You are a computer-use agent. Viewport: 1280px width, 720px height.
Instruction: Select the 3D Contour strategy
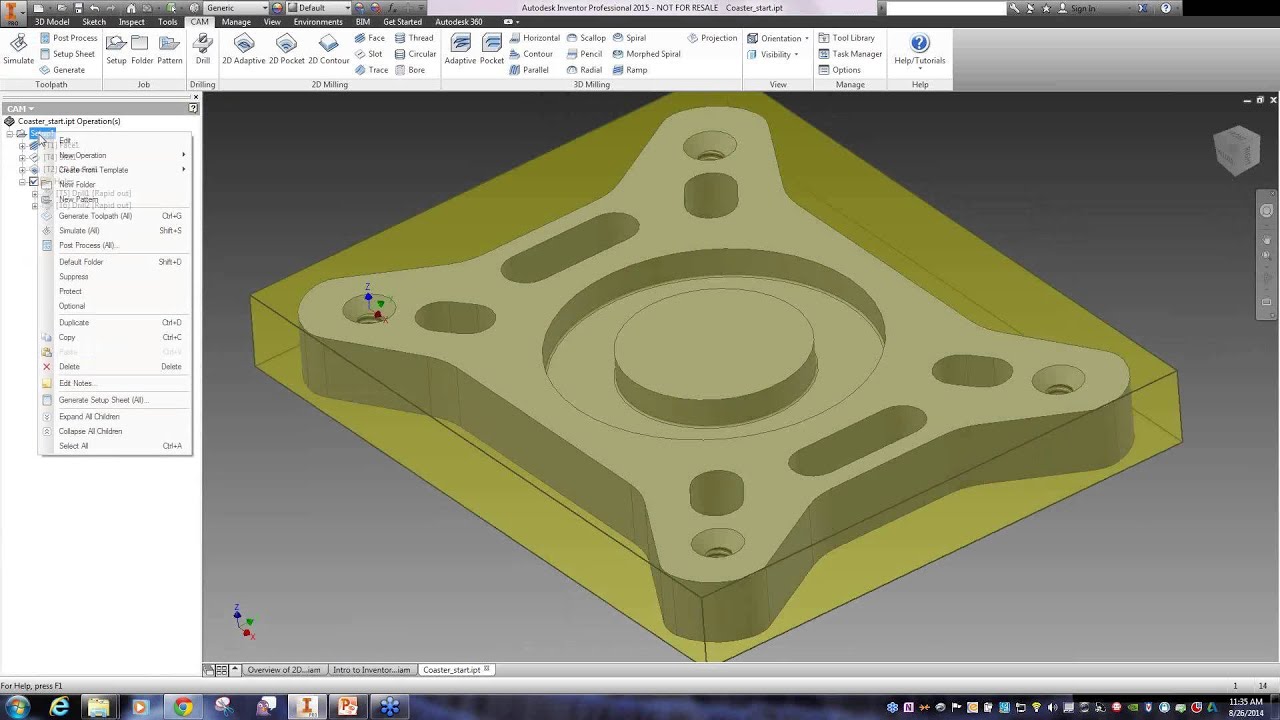click(x=531, y=54)
